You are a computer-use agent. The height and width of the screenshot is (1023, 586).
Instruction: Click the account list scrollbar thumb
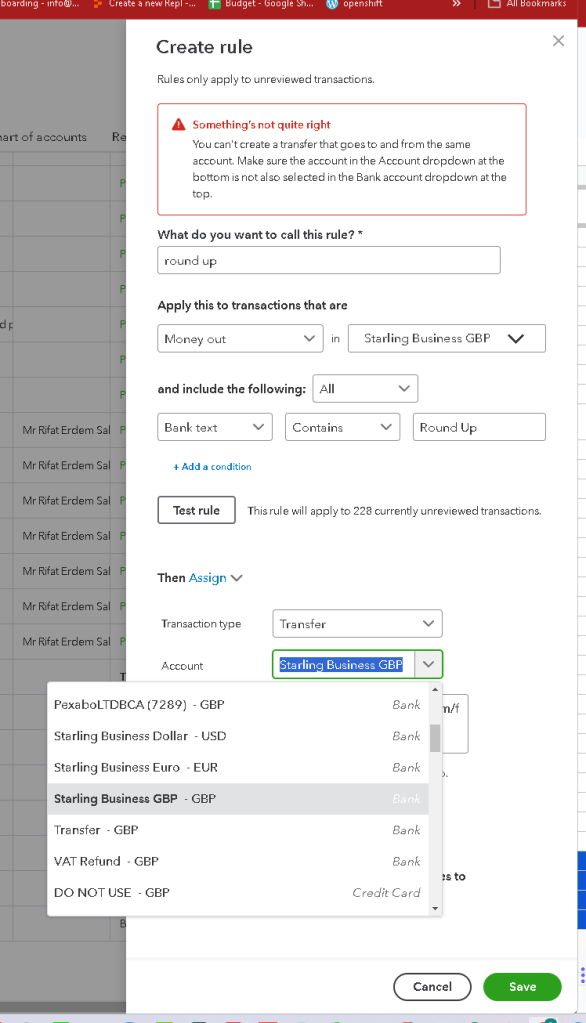tap(435, 738)
